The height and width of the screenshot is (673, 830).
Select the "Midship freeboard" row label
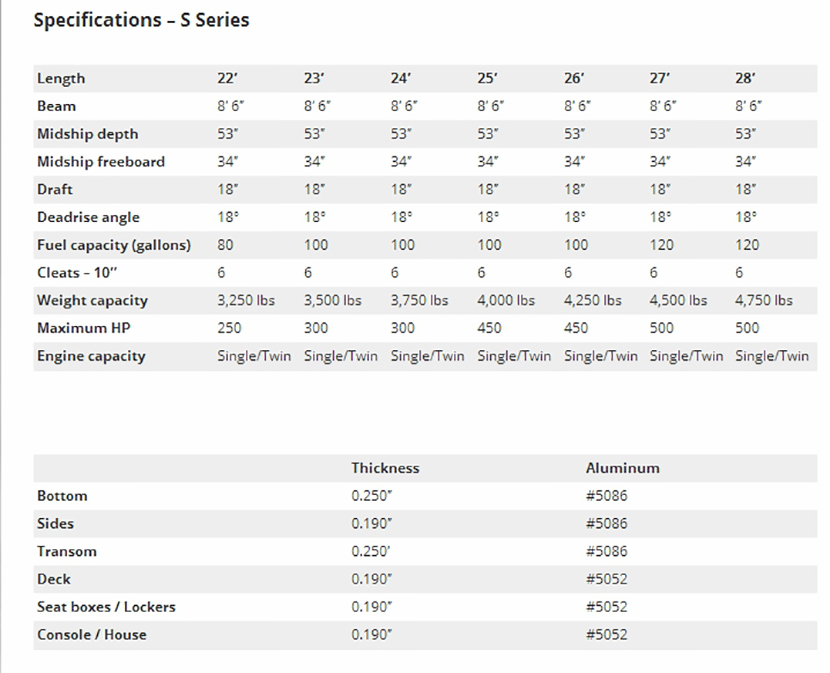click(101, 162)
